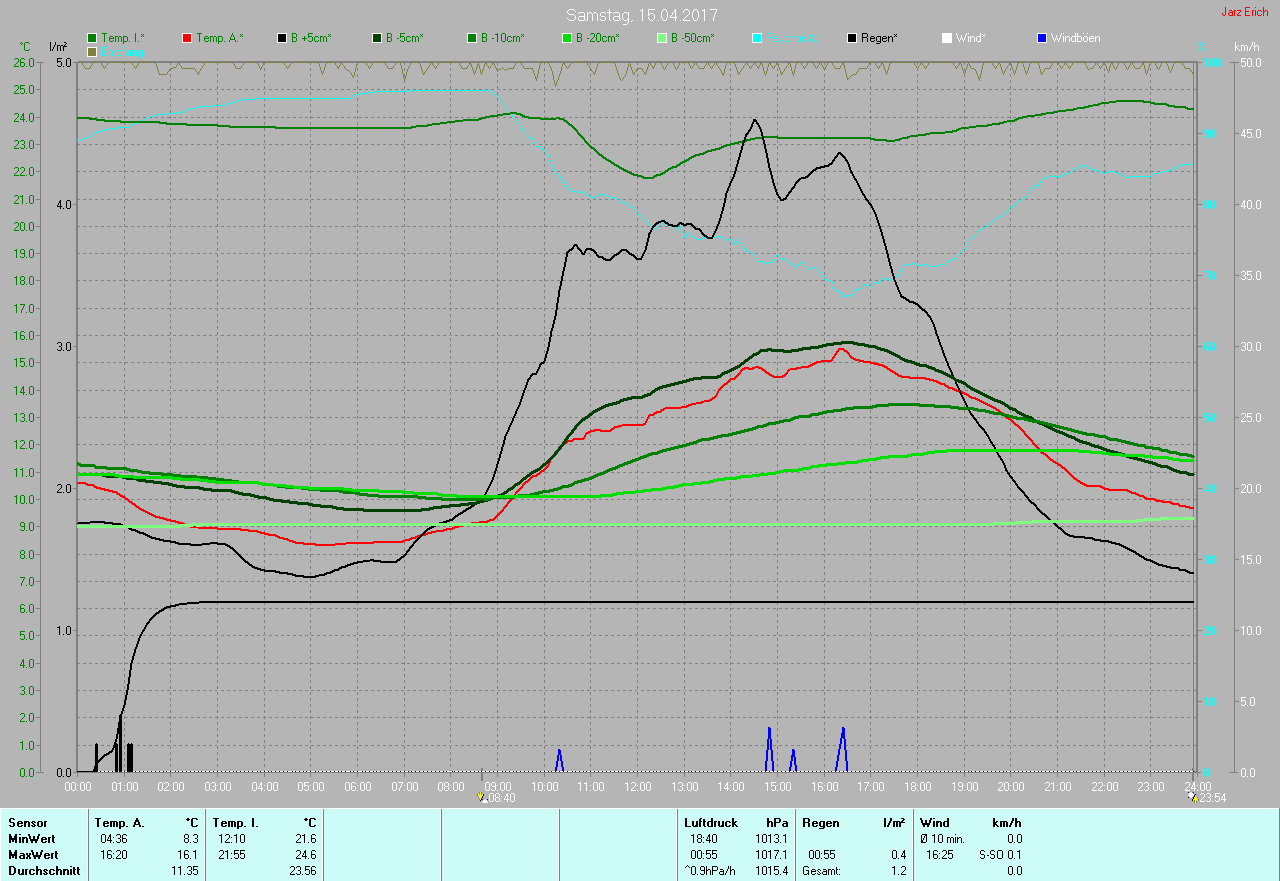Click the white Wind* legend swatch
Viewport: 1280px width, 881px height.
[947, 38]
